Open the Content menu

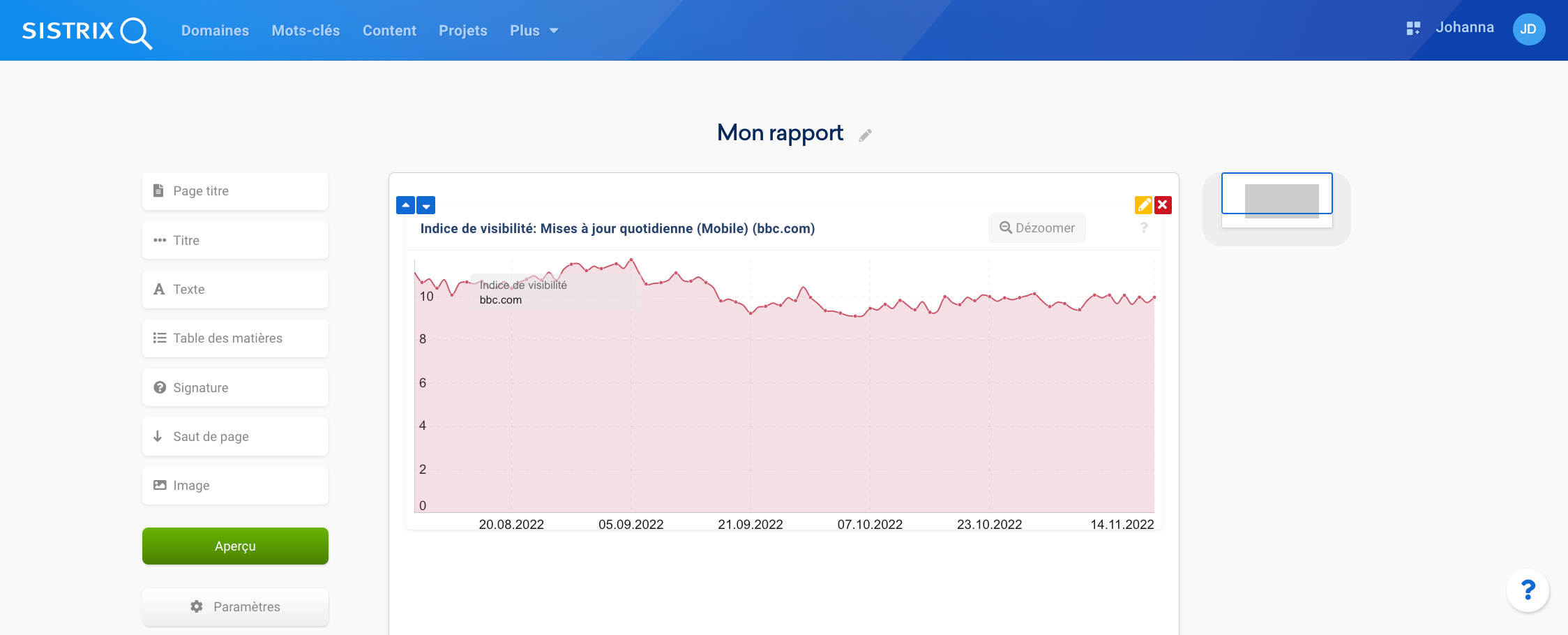tap(389, 31)
